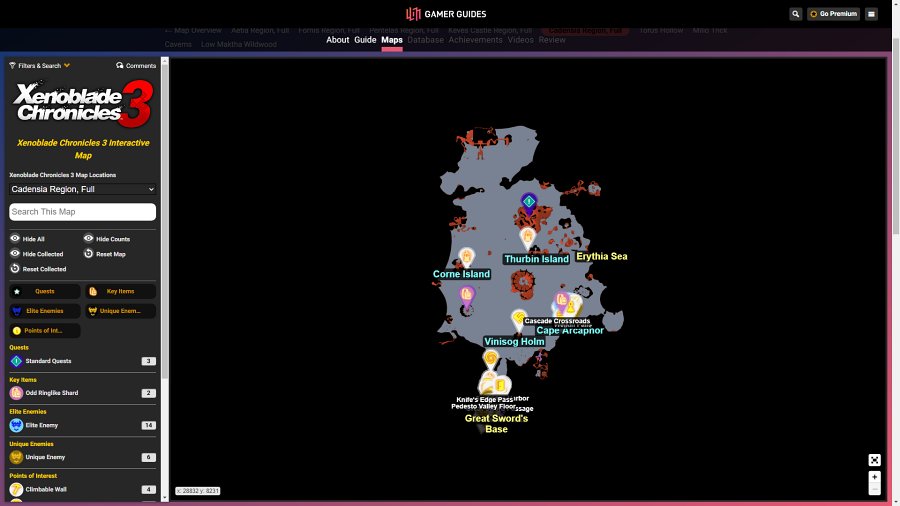The image size is (900, 506).
Task: Click the Cape Arcaphor map label
Action: pos(569,330)
